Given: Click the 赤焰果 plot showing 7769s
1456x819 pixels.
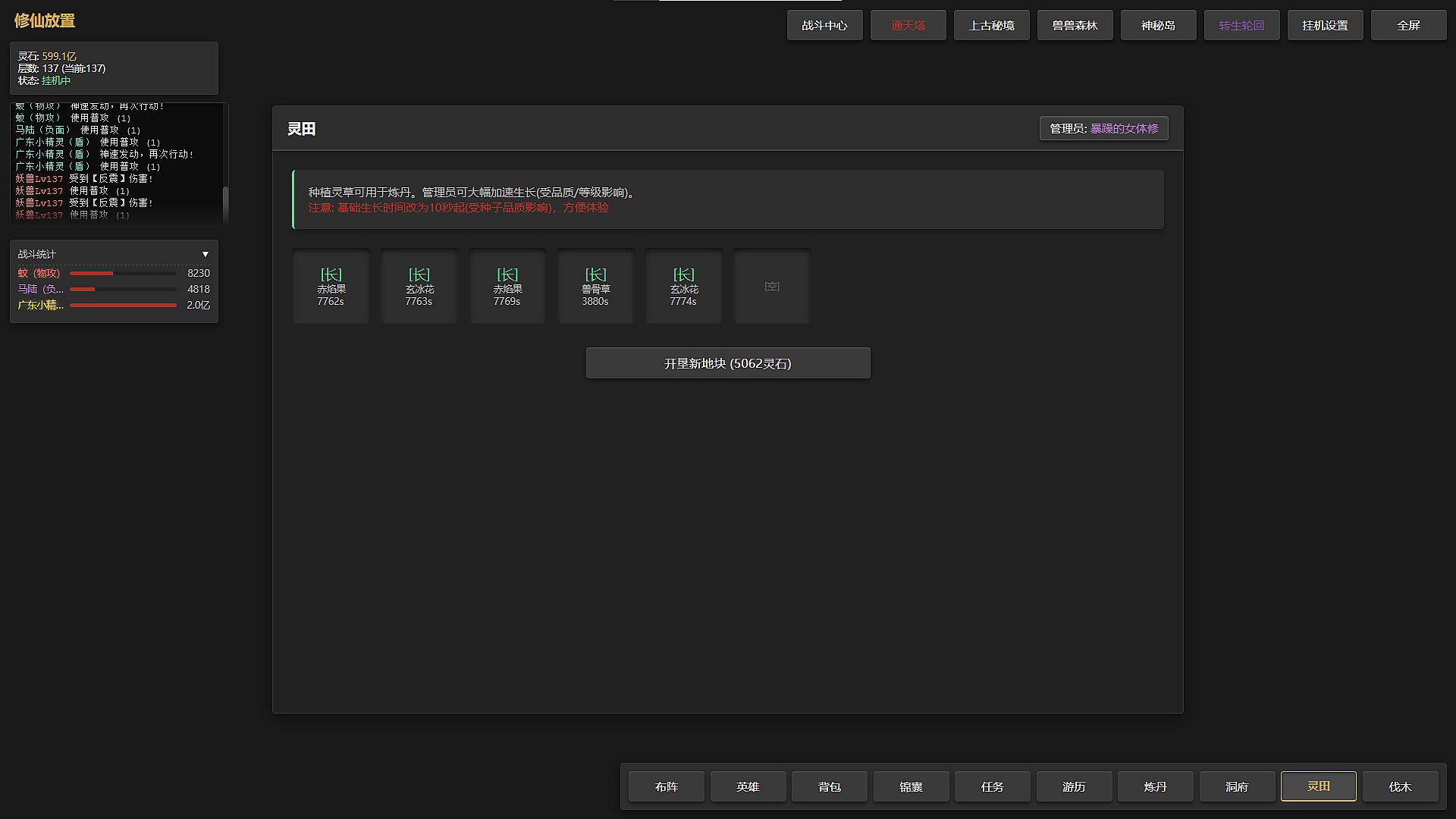Looking at the screenshot, I should [507, 287].
